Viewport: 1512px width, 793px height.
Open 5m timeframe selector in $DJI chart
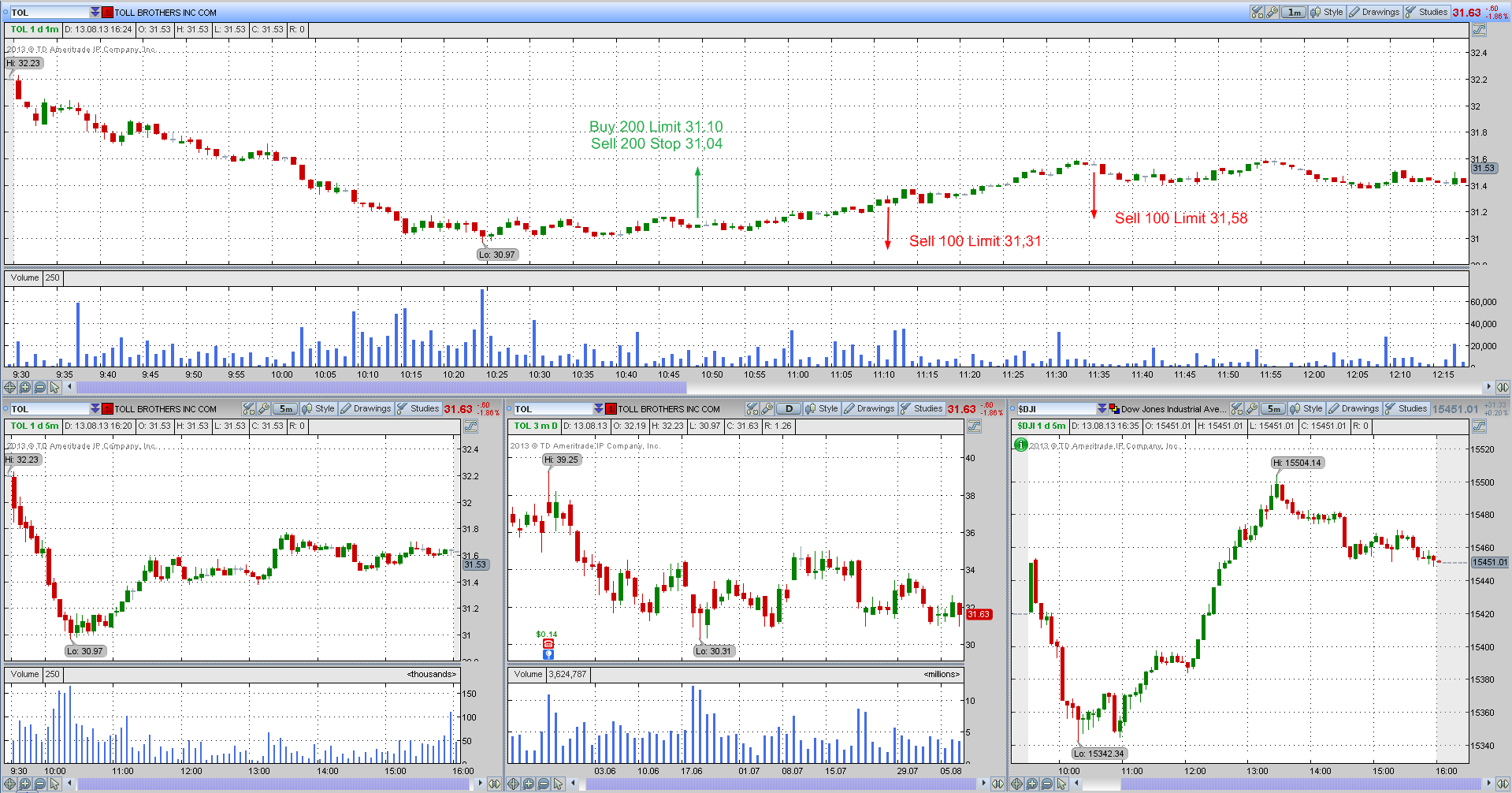coord(1273,408)
